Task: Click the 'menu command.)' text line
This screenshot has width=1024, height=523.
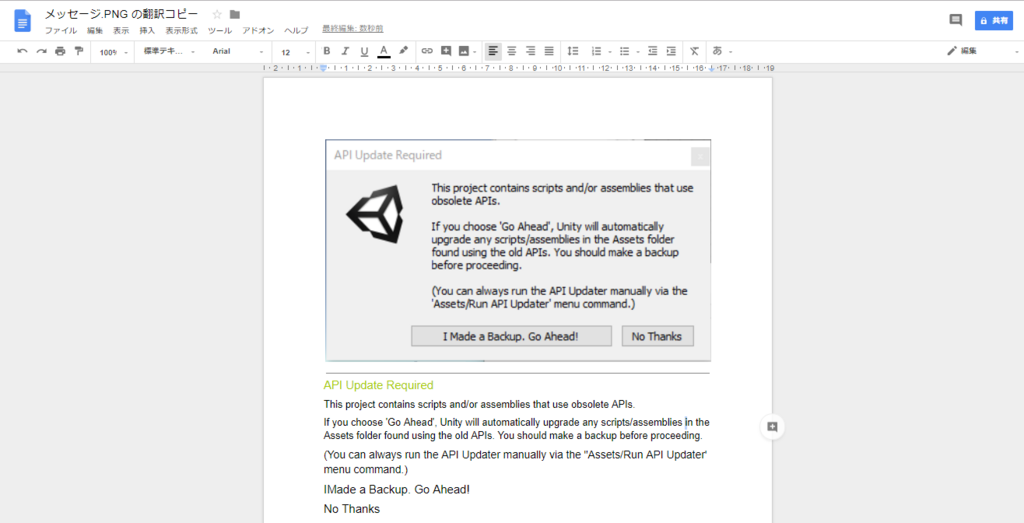Action: pyautogui.click(x=366, y=469)
